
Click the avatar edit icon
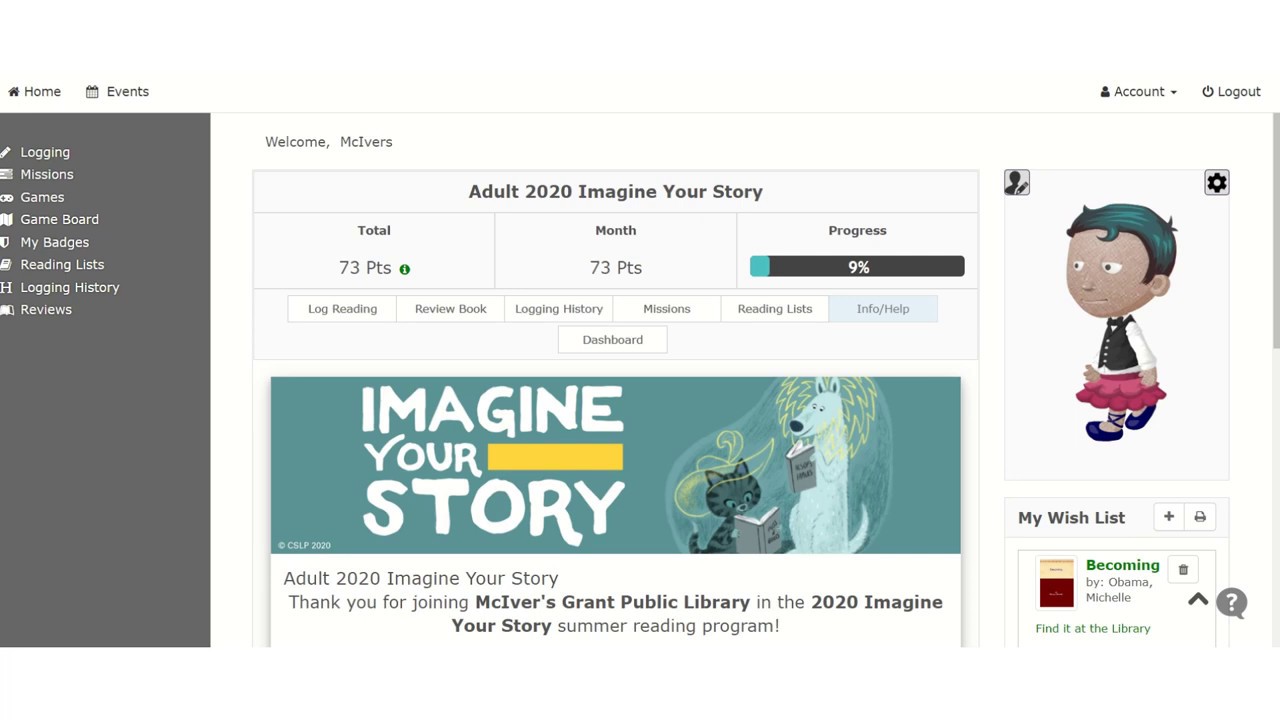click(1017, 183)
